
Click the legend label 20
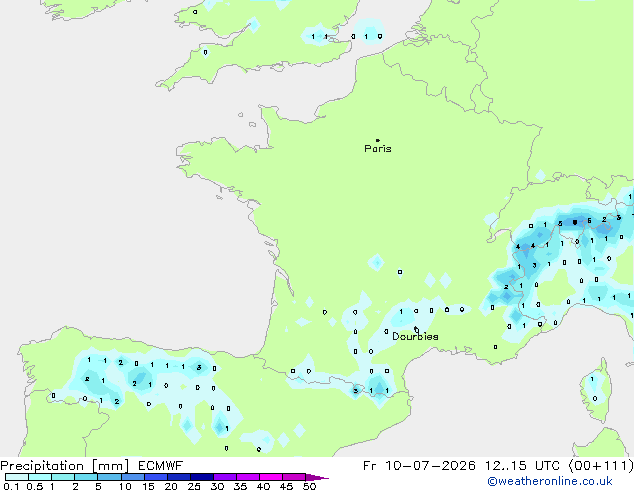coord(171,486)
